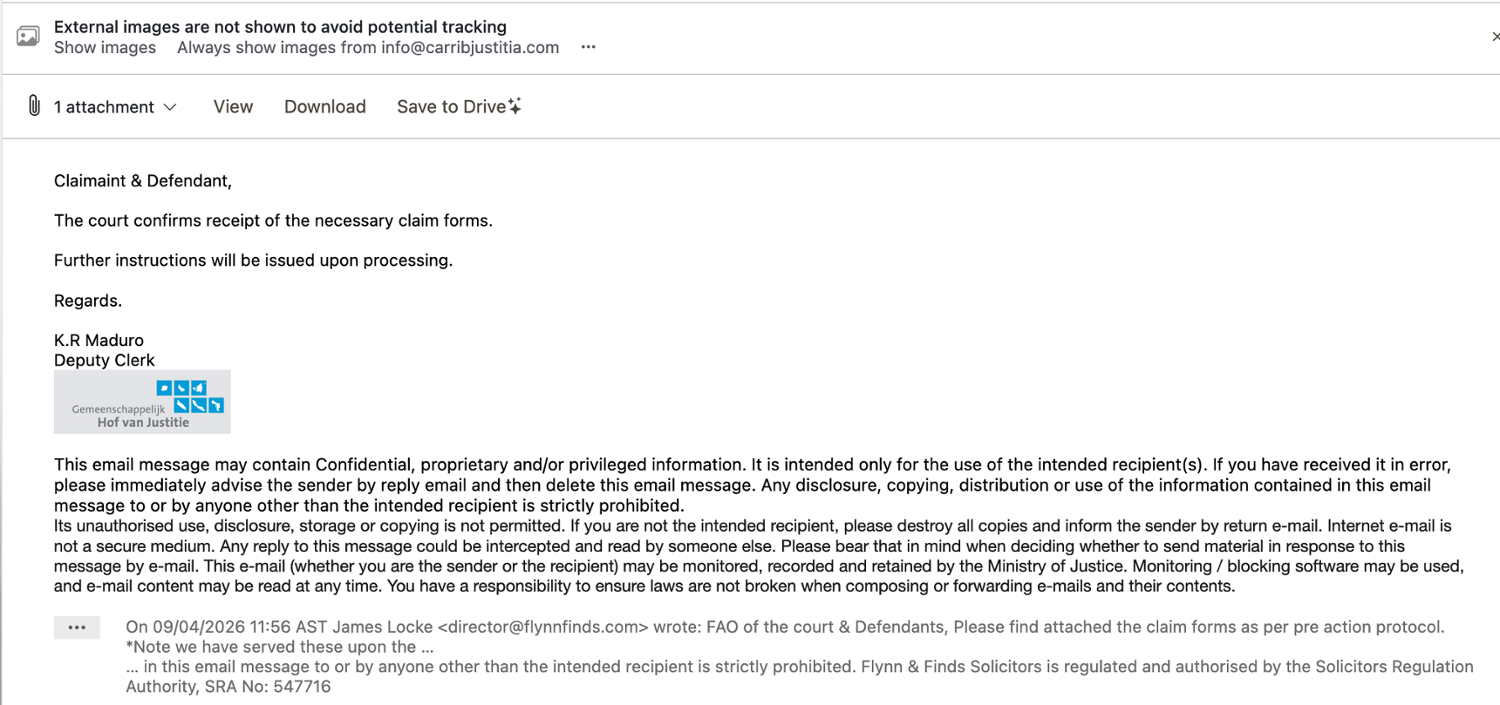The image size is (1500, 705).
Task: Open more options ellipsis in images banner
Action: pos(588,48)
